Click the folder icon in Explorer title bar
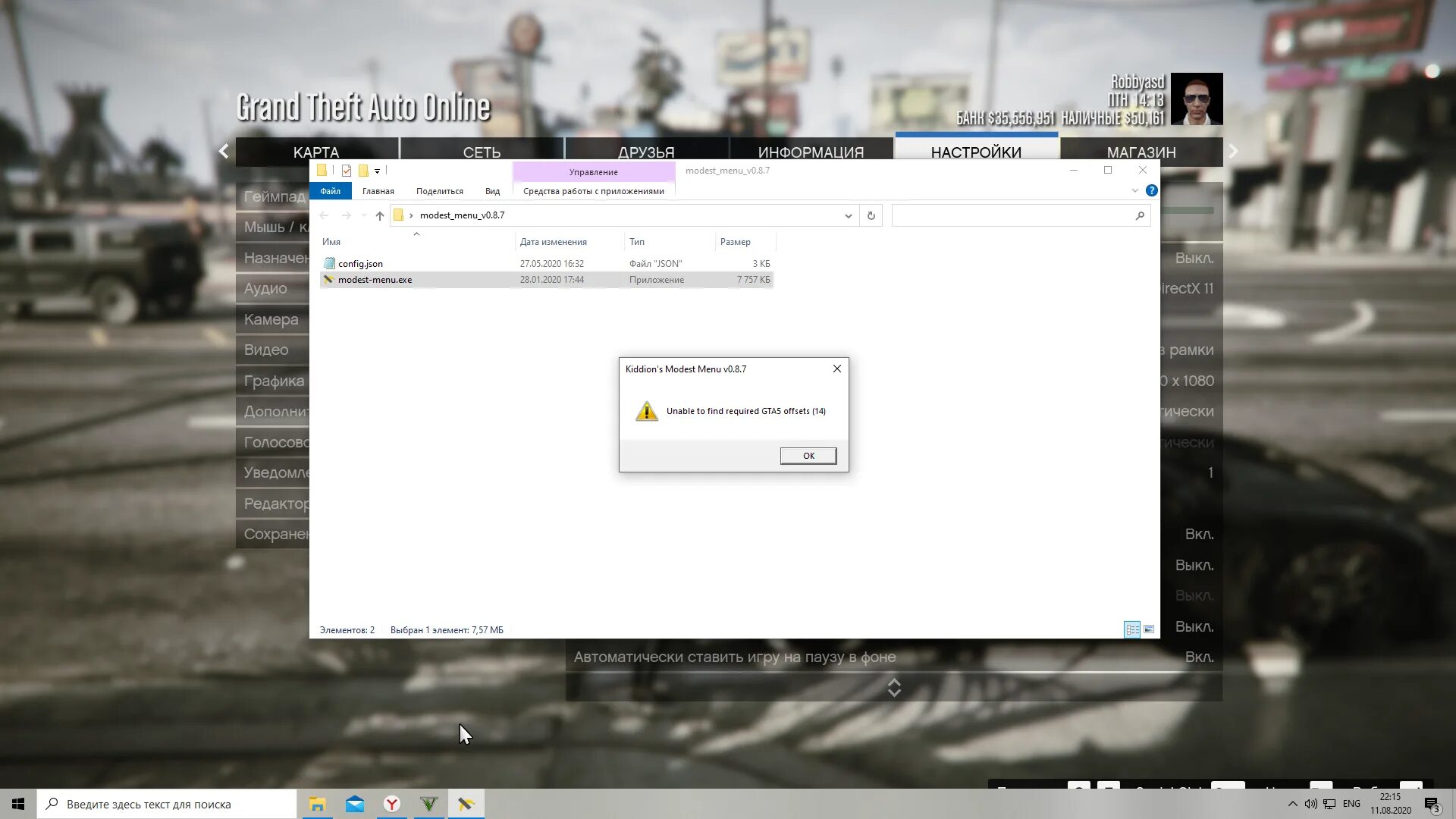The width and height of the screenshot is (1456, 819). (x=322, y=171)
